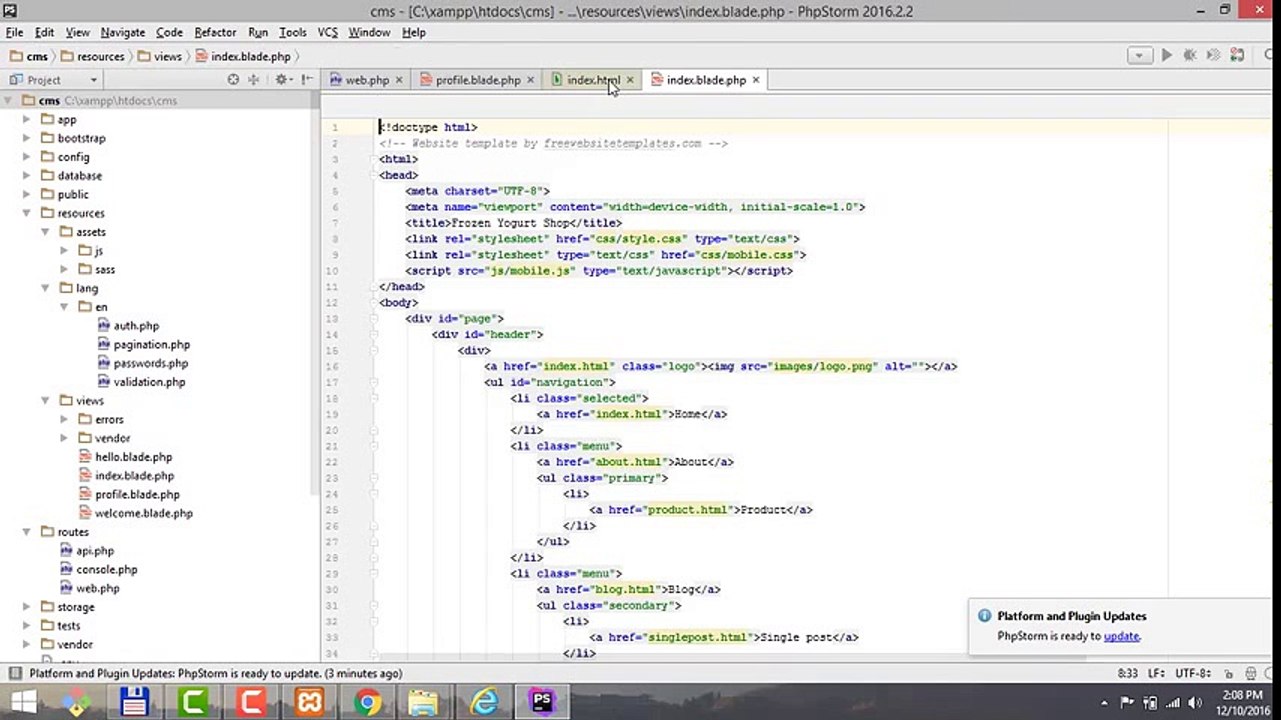
Task: Open Google Chrome from the taskbar
Action: [x=367, y=703]
